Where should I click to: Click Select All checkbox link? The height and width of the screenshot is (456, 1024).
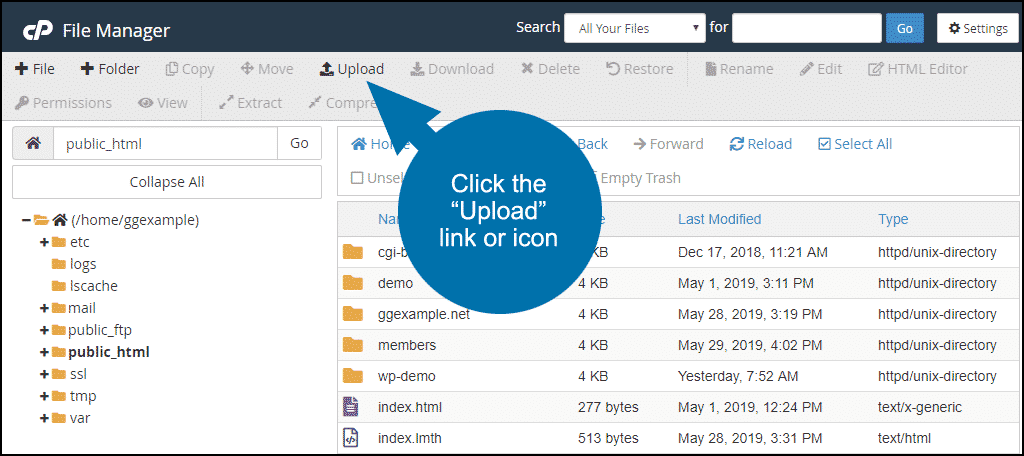pyautogui.click(x=855, y=144)
